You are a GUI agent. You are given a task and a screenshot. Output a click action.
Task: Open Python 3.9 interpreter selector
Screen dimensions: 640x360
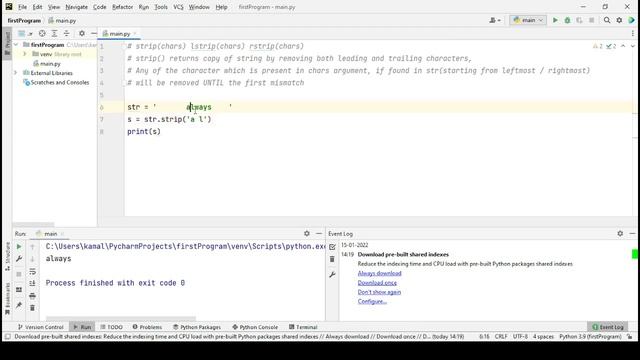pos(590,337)
